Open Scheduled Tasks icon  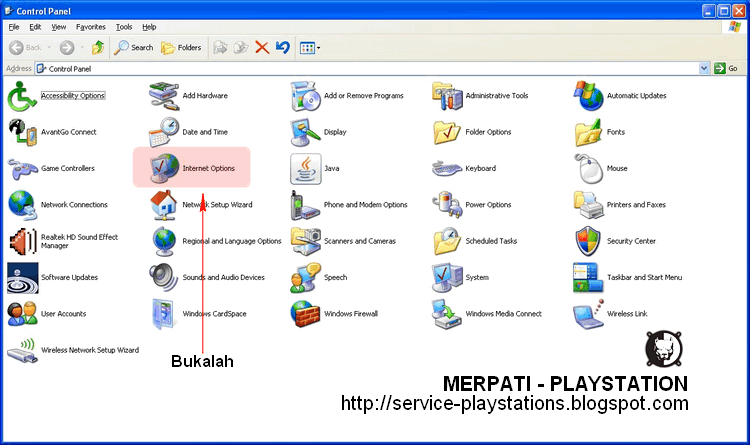[447, 241]
